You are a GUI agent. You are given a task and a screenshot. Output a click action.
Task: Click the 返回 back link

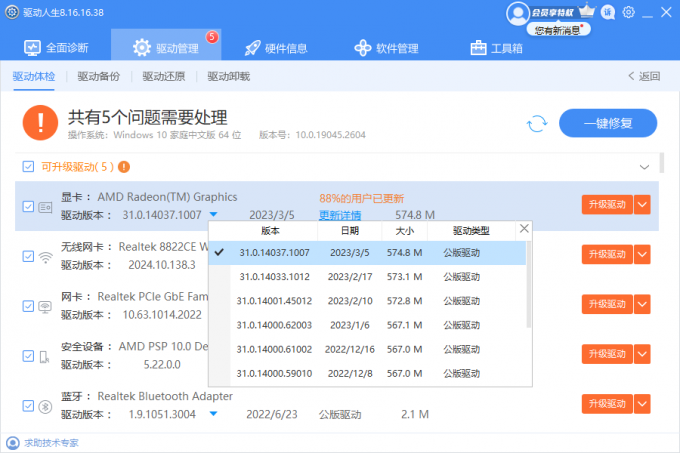pos(644,77)
